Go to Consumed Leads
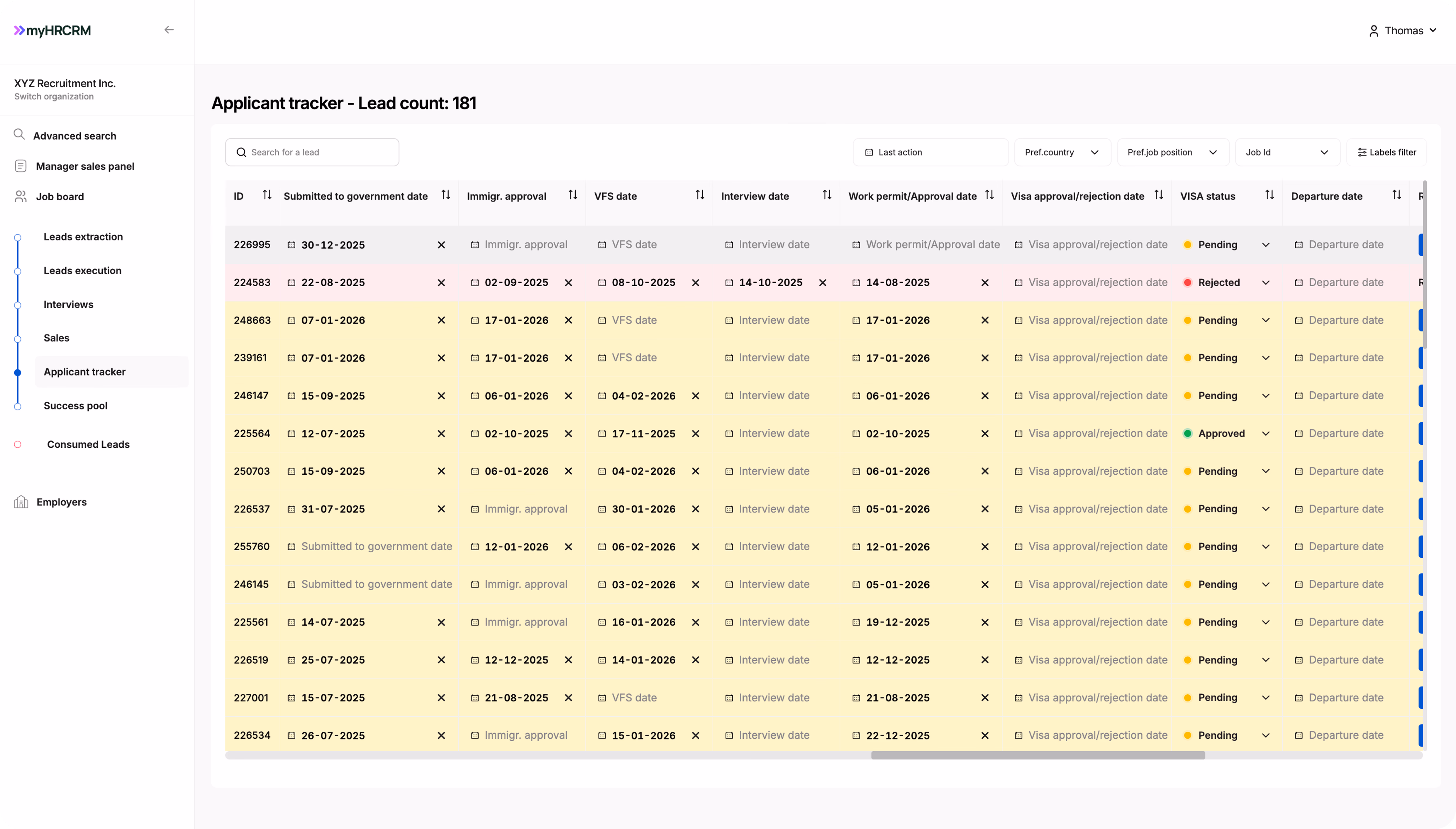1456x829 pixels. click(88, 445)
